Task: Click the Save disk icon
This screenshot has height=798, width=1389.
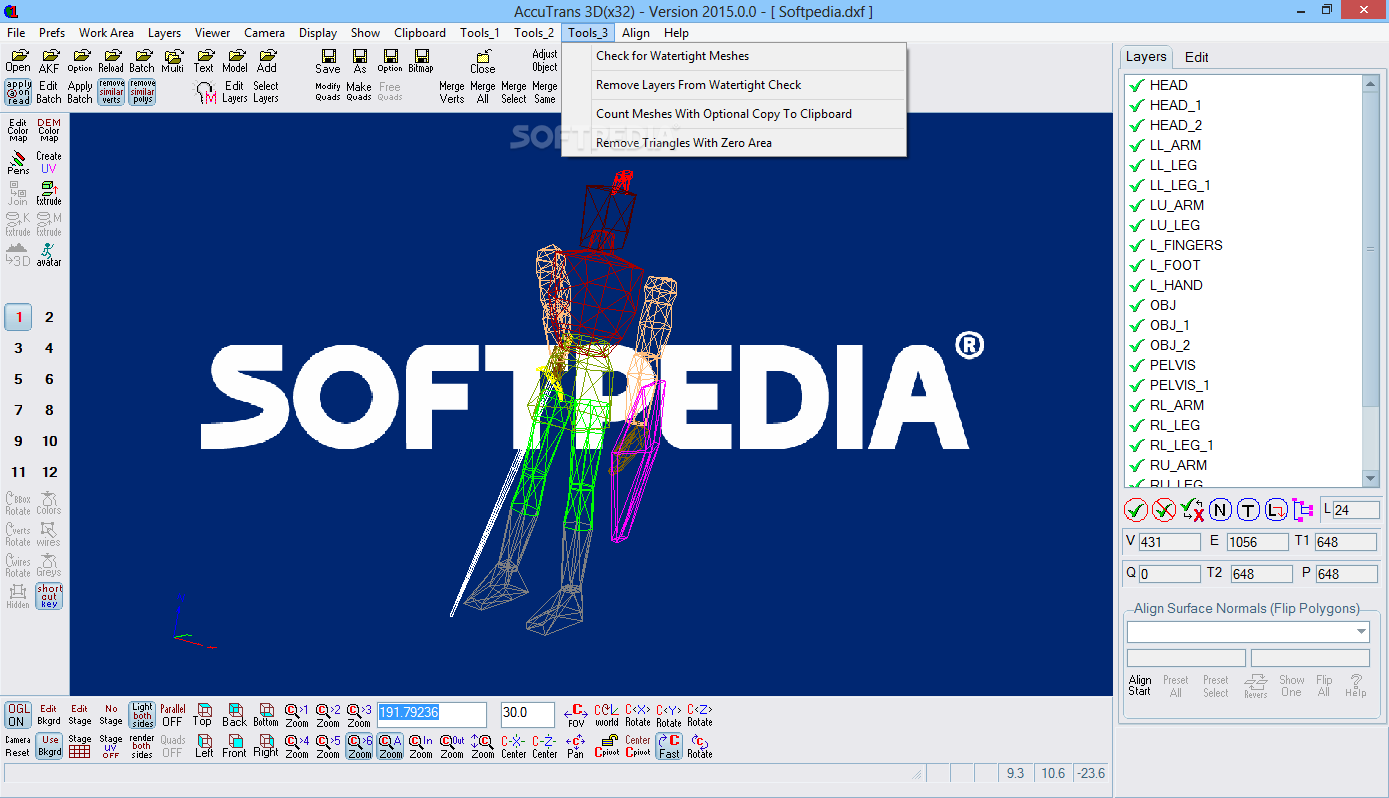Action: click(x=328, y=61)
